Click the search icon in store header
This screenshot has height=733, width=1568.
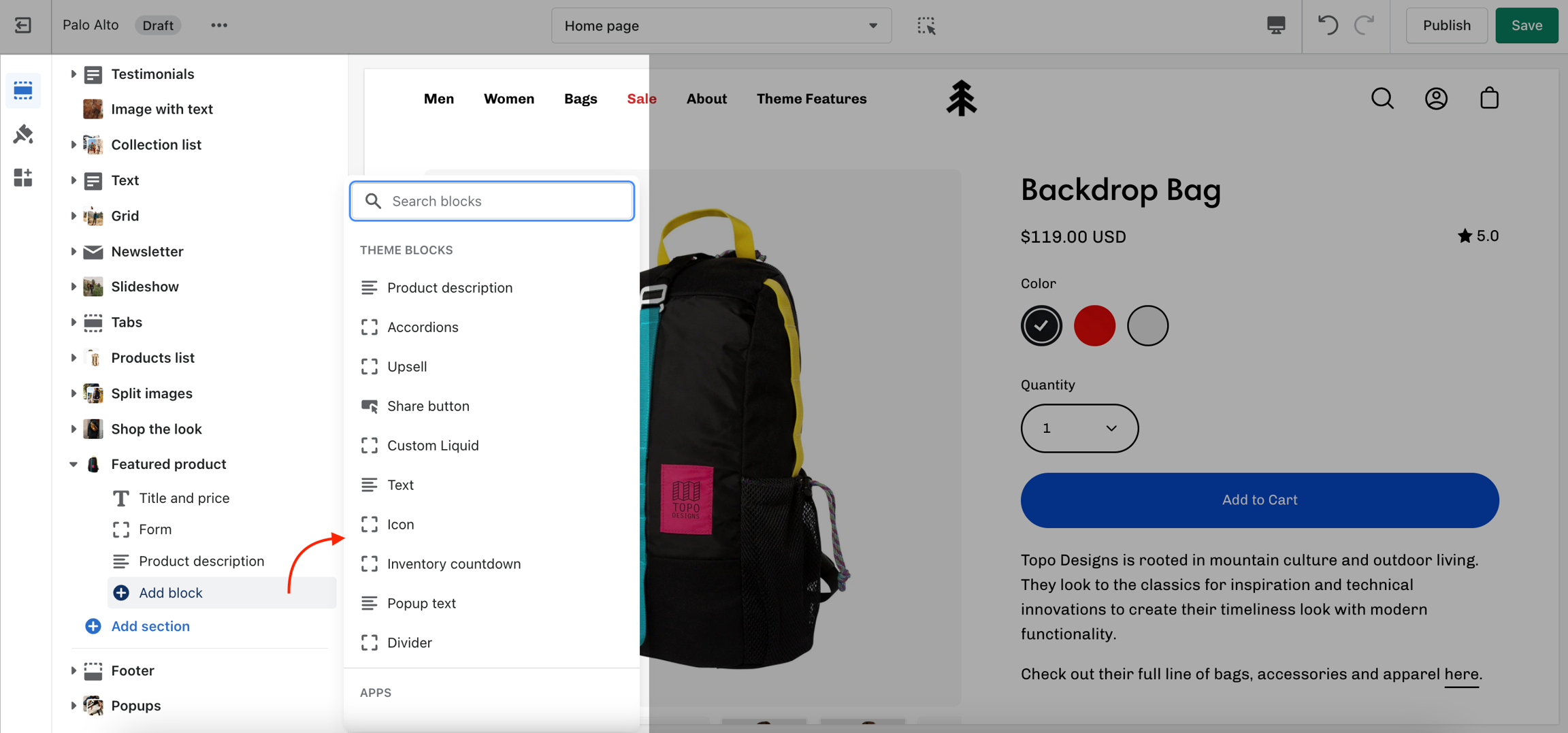(x=1382, y=99)
